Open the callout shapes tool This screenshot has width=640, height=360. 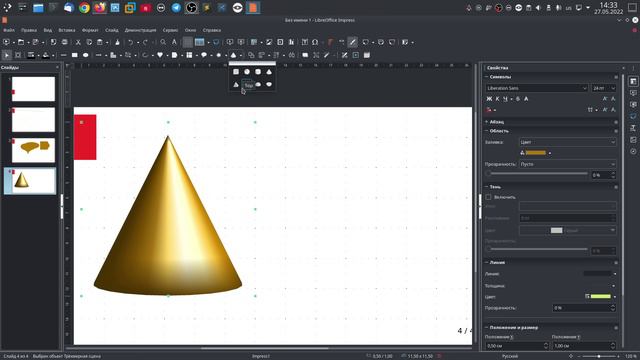[x=204, y=55]
